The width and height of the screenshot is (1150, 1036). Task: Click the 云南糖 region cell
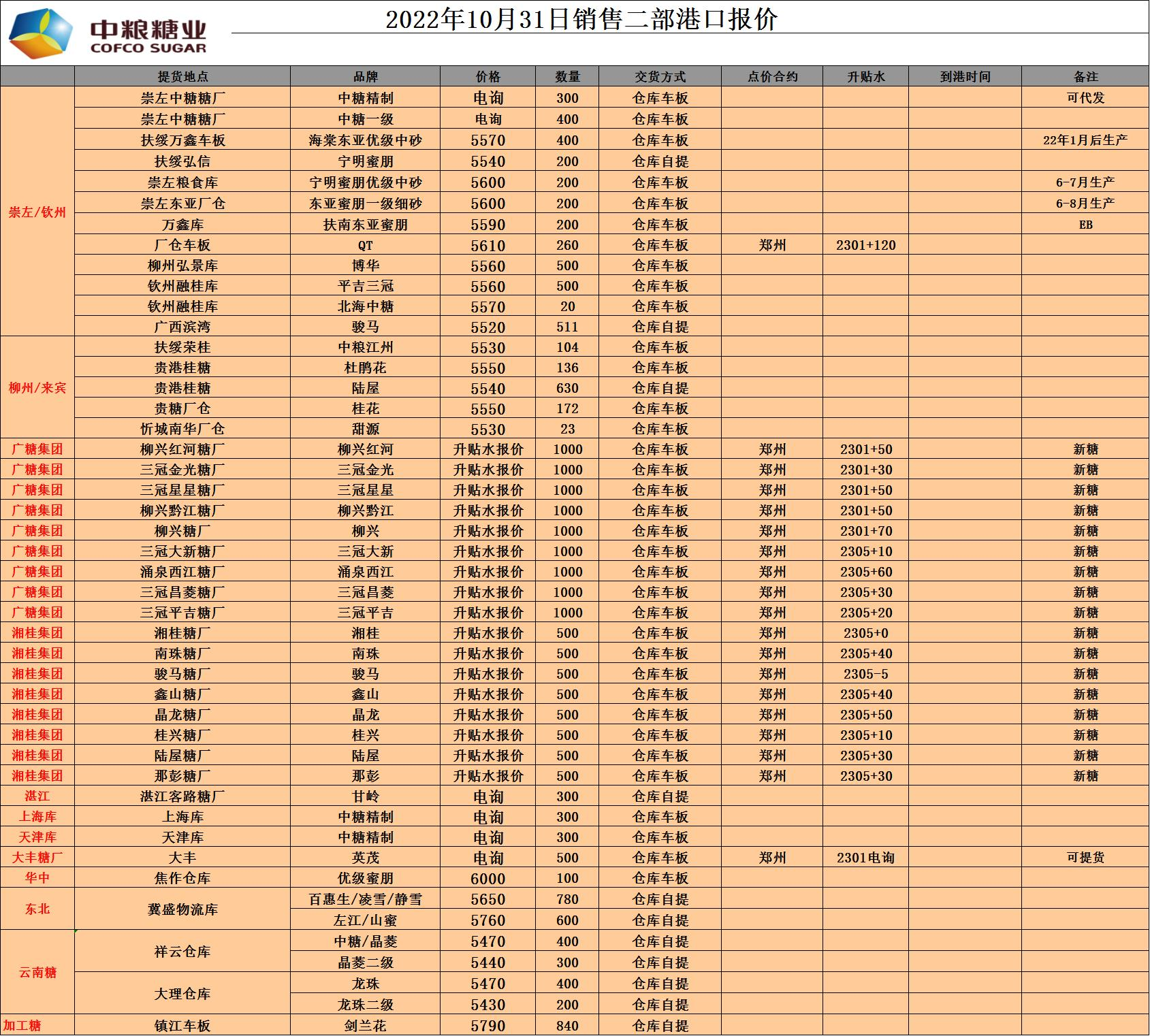pyautogui.click(x=37, y=972)
